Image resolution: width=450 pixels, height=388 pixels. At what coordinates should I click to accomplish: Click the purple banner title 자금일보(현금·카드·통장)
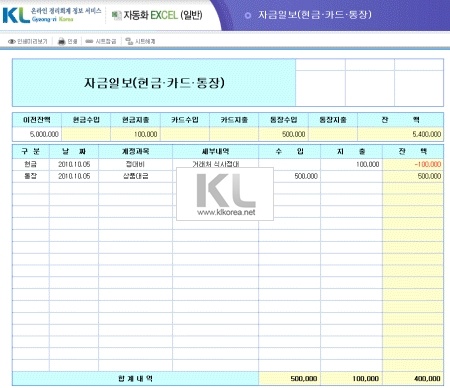click(x=315, y=15)
